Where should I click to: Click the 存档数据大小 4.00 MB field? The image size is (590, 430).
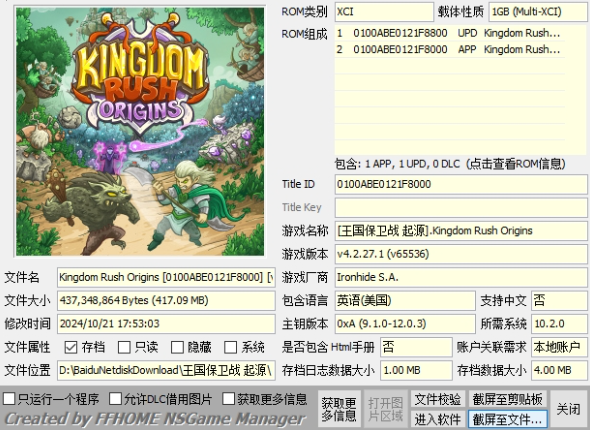coord(559,370)
